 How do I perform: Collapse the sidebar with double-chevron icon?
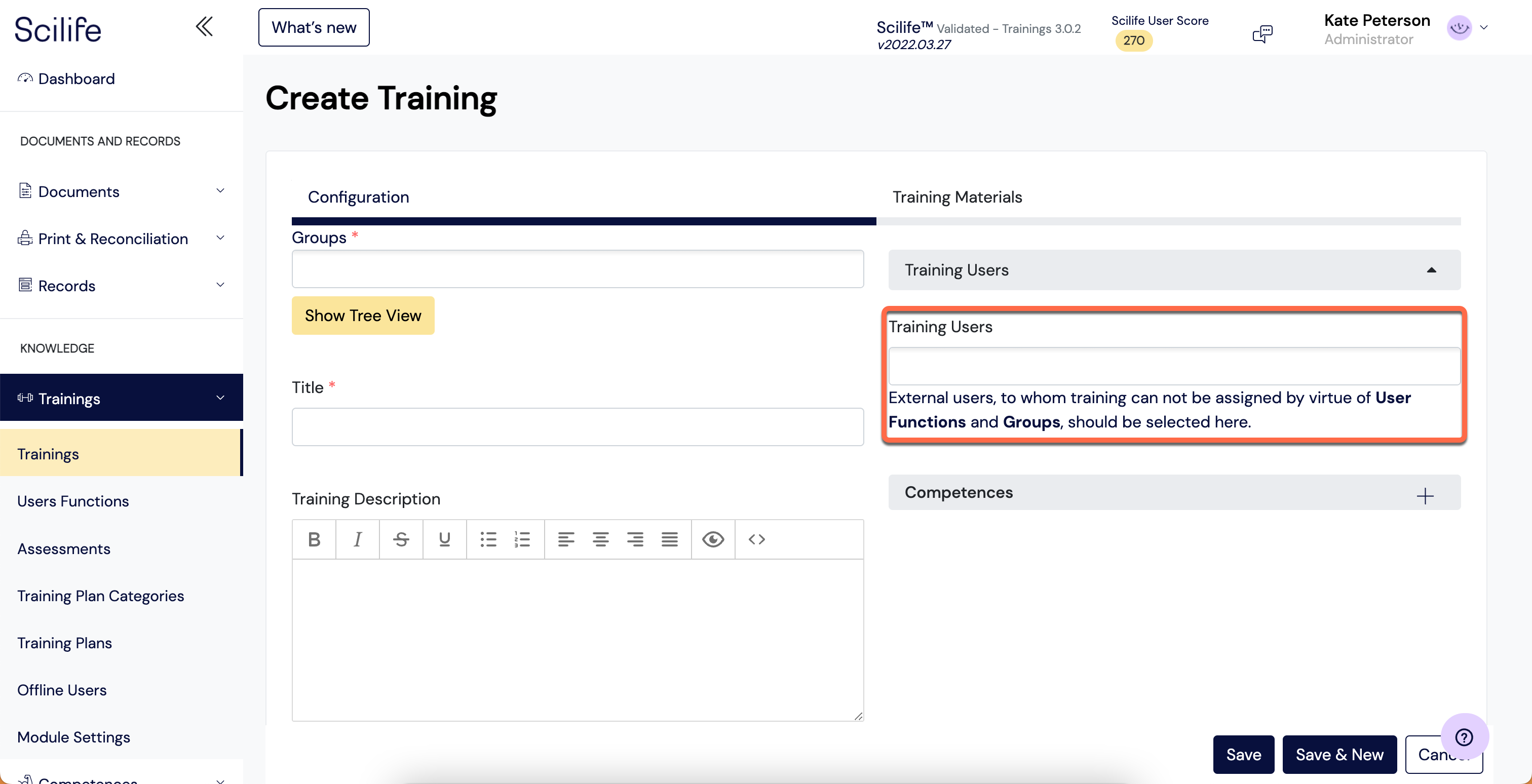[x=204, y=27]
